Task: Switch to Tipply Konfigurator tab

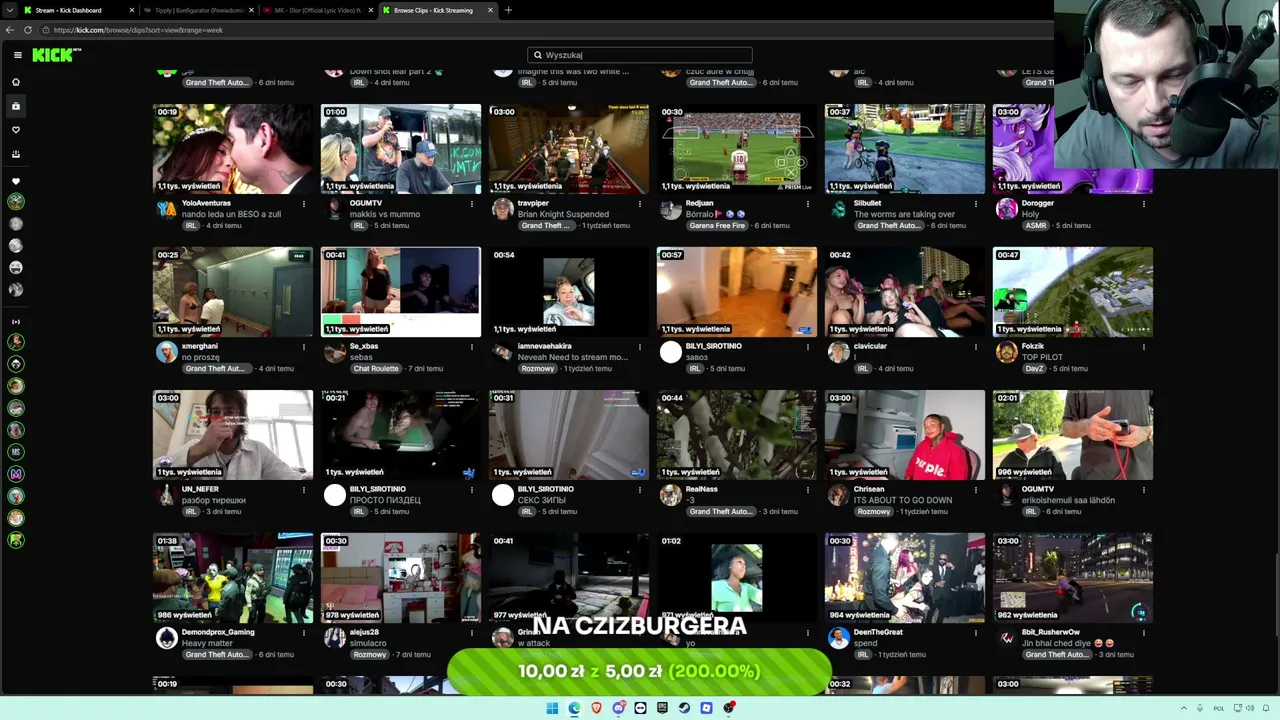Action: click(198, 10)
